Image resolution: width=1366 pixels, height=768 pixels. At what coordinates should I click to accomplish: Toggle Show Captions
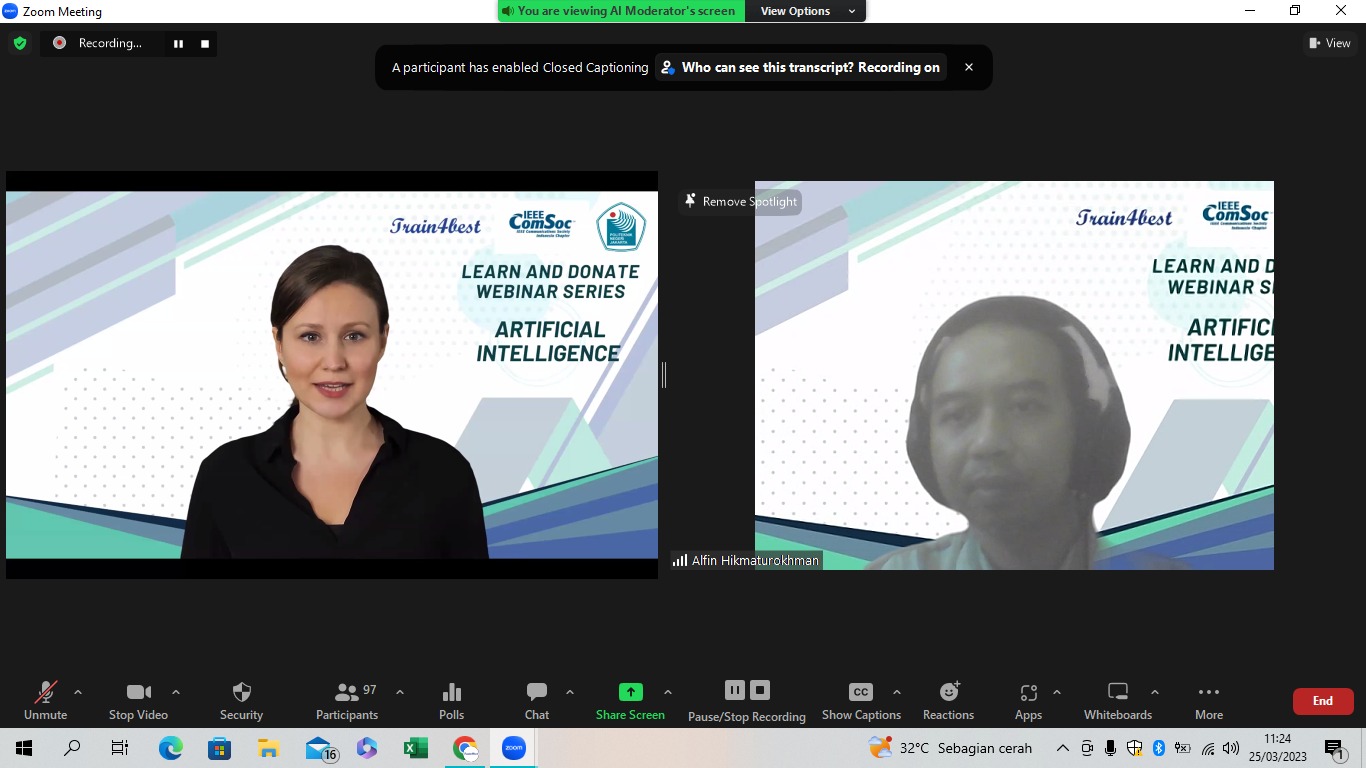pos(860,692)
